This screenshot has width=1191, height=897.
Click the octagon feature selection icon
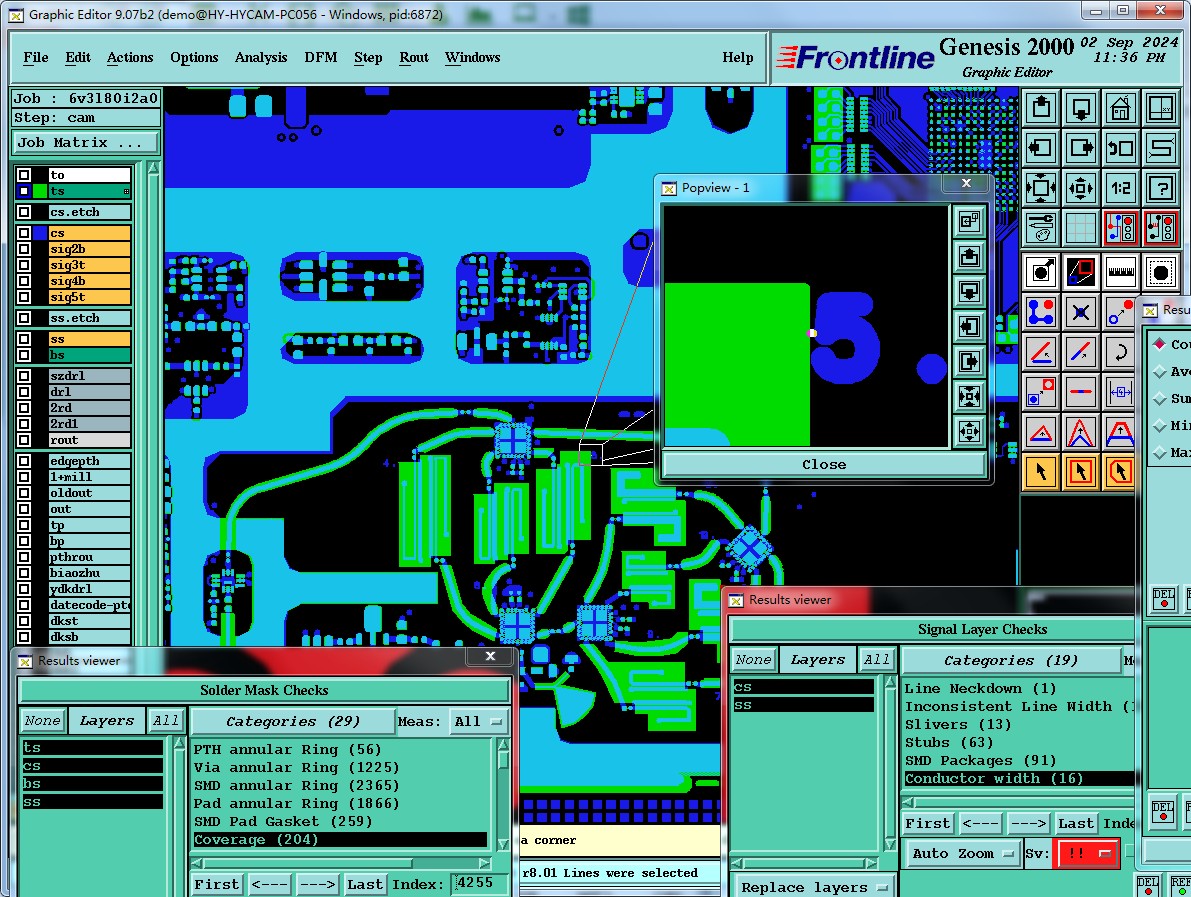[1161, 271]
